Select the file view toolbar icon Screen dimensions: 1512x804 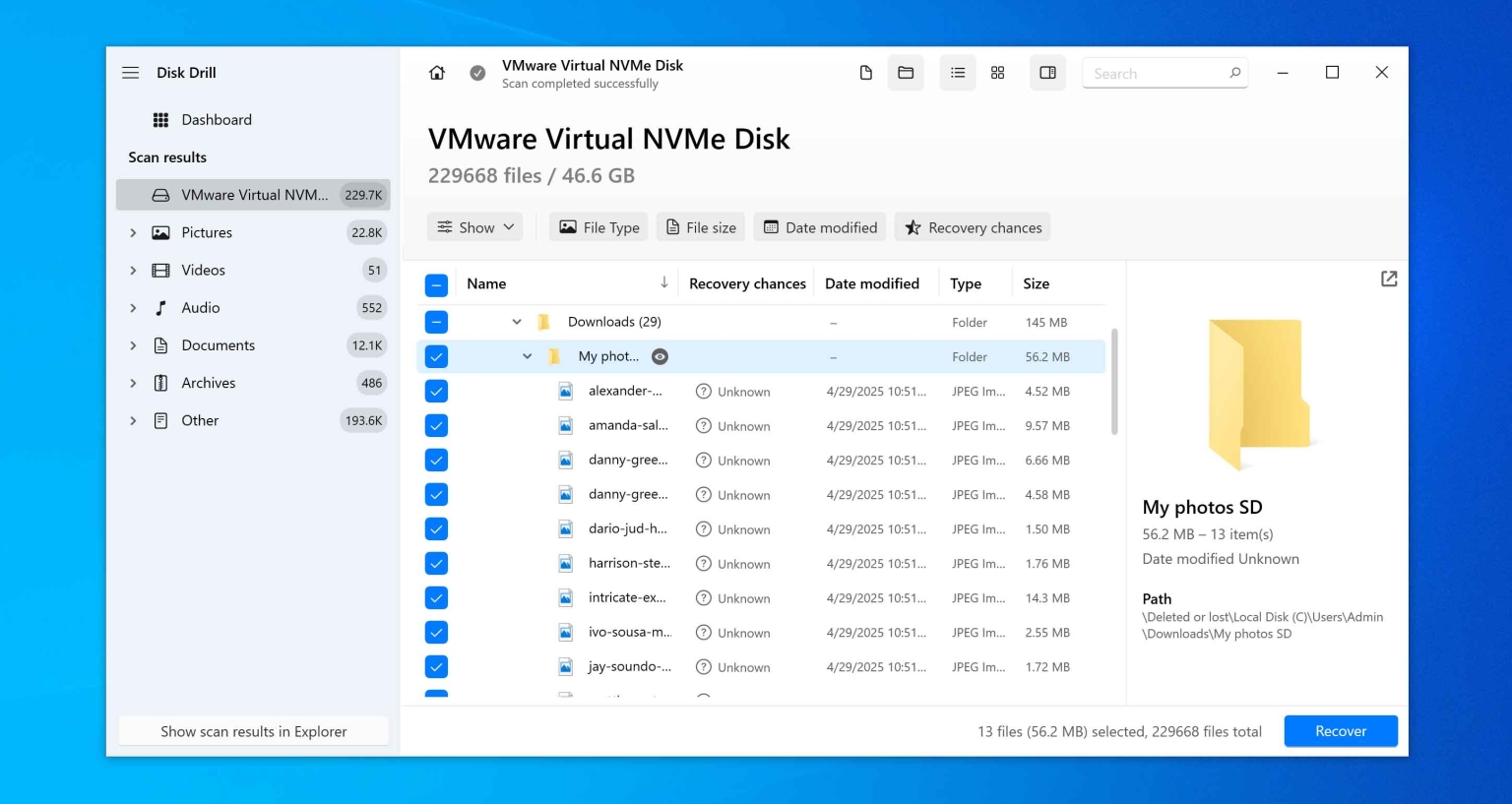pyautogui.click(x=865, y=72)
